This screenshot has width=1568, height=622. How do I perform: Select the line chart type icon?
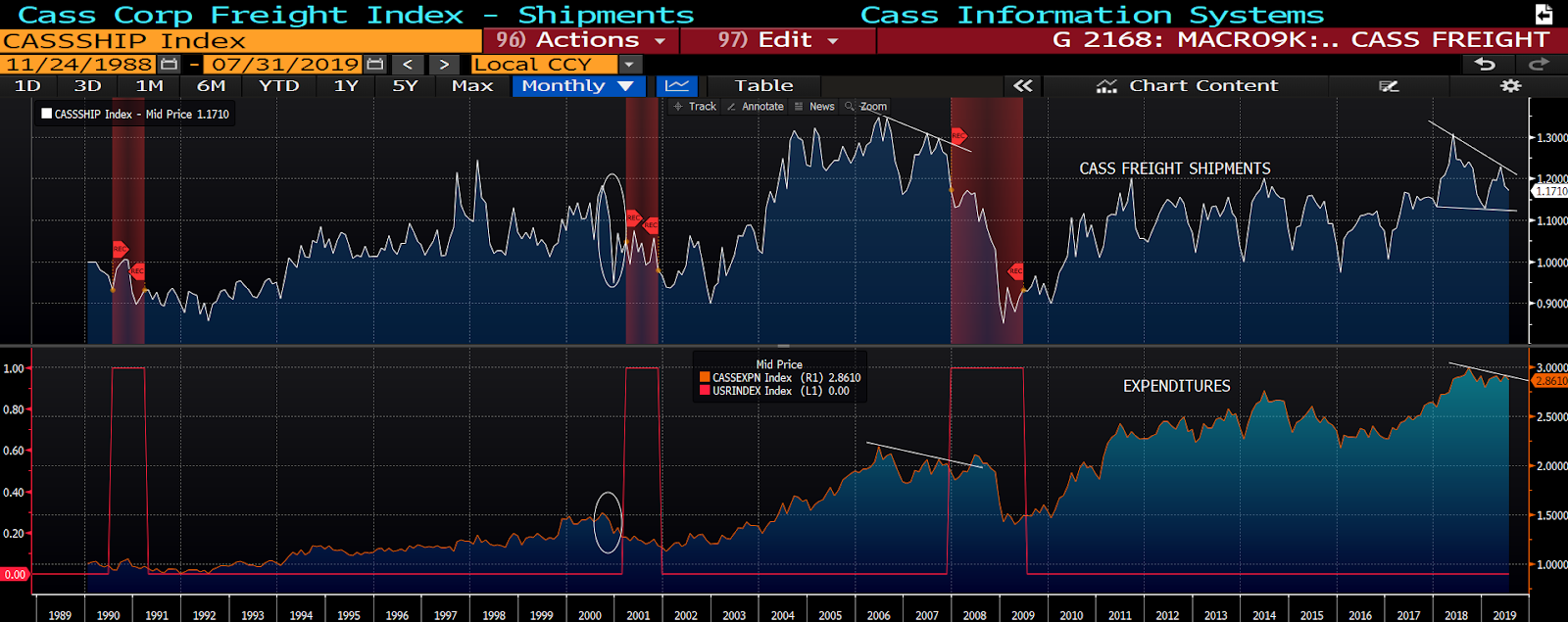pos(676,86)
